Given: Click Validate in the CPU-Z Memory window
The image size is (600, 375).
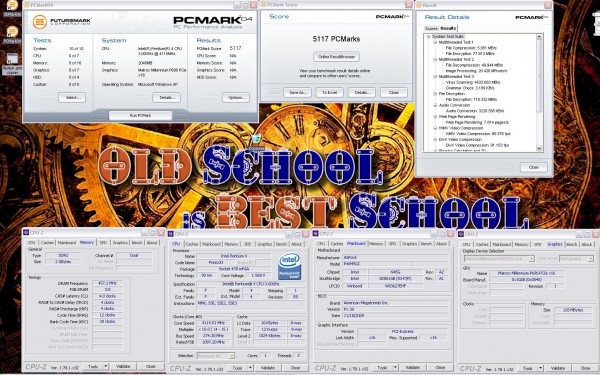Looking at the screenshot, I should 123,367.
